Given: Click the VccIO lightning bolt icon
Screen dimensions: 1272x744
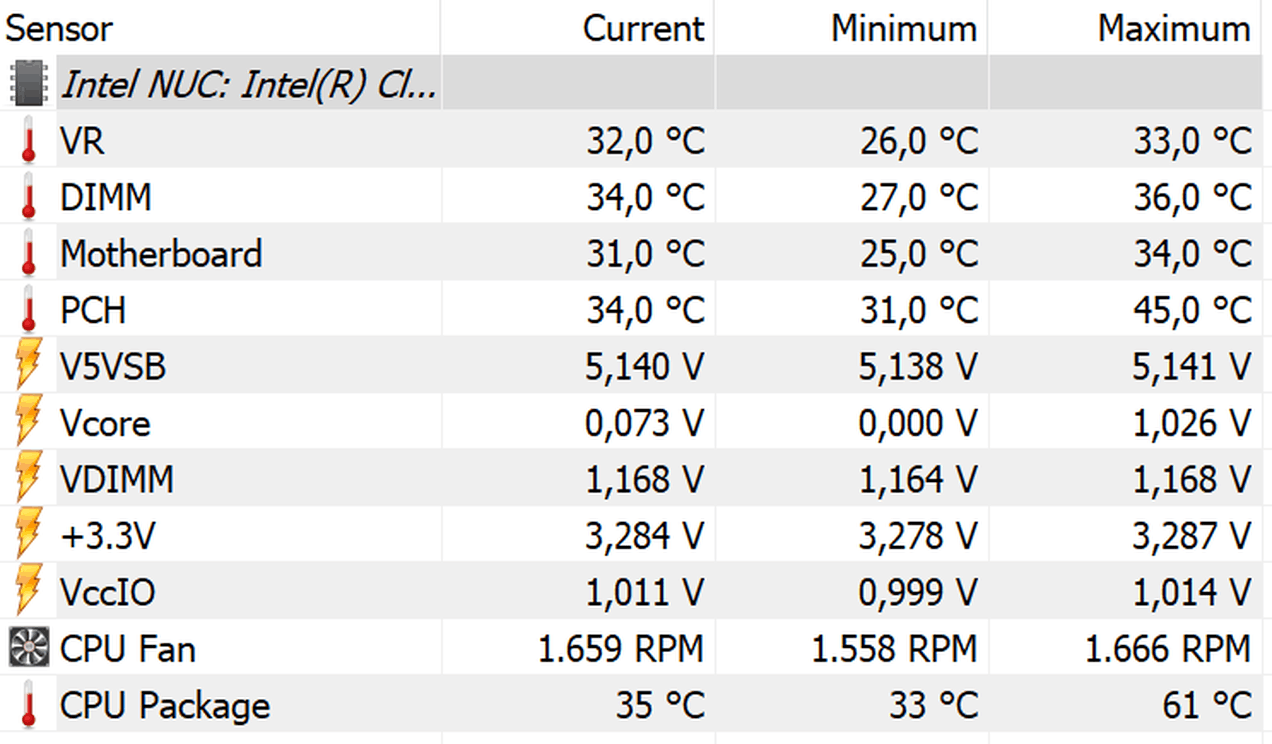Looking at the screenshot, I should (28, 592).
